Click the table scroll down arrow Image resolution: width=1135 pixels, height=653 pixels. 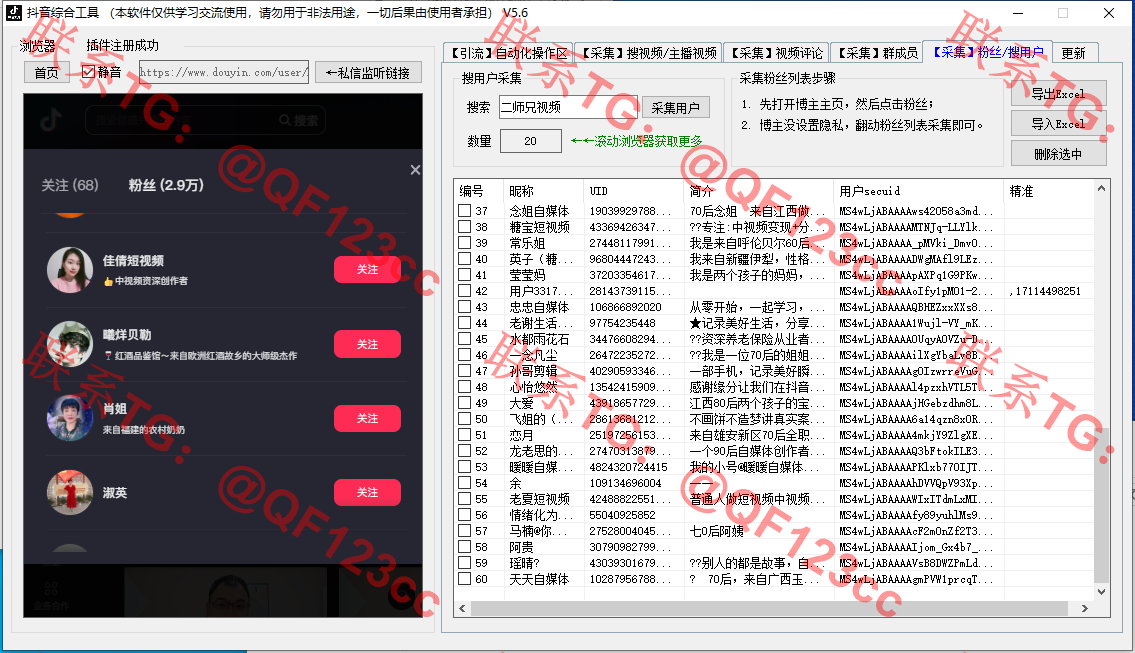click(x=1101, y=591)
